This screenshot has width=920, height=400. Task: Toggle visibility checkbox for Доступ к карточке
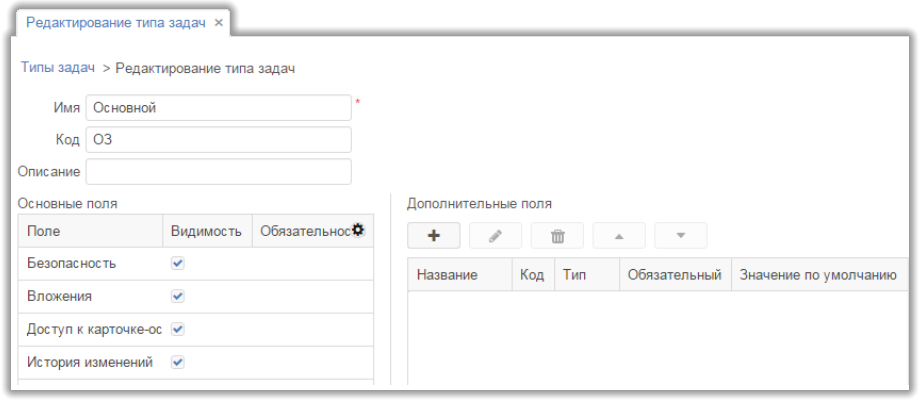178,330
